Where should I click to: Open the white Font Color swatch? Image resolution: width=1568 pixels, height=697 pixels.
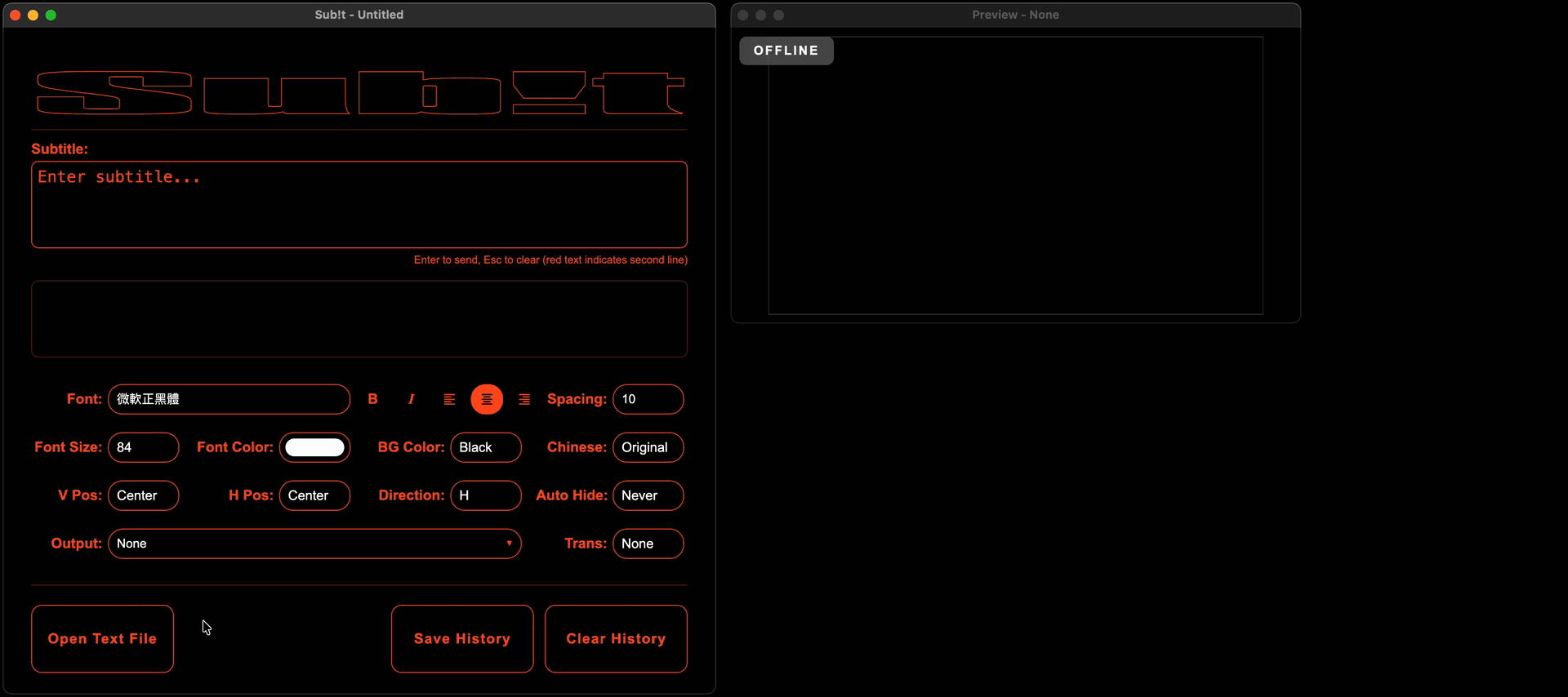tap(314, 447)
